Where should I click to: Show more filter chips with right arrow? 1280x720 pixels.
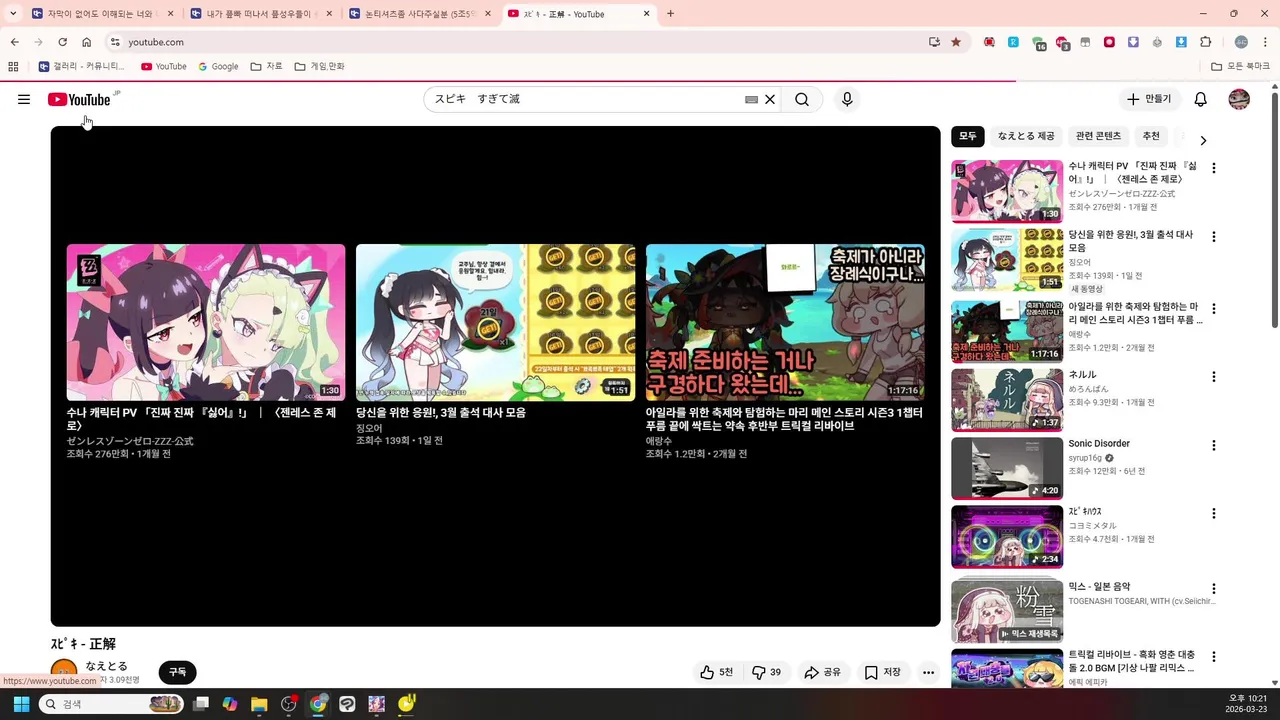coord(1203,140)
